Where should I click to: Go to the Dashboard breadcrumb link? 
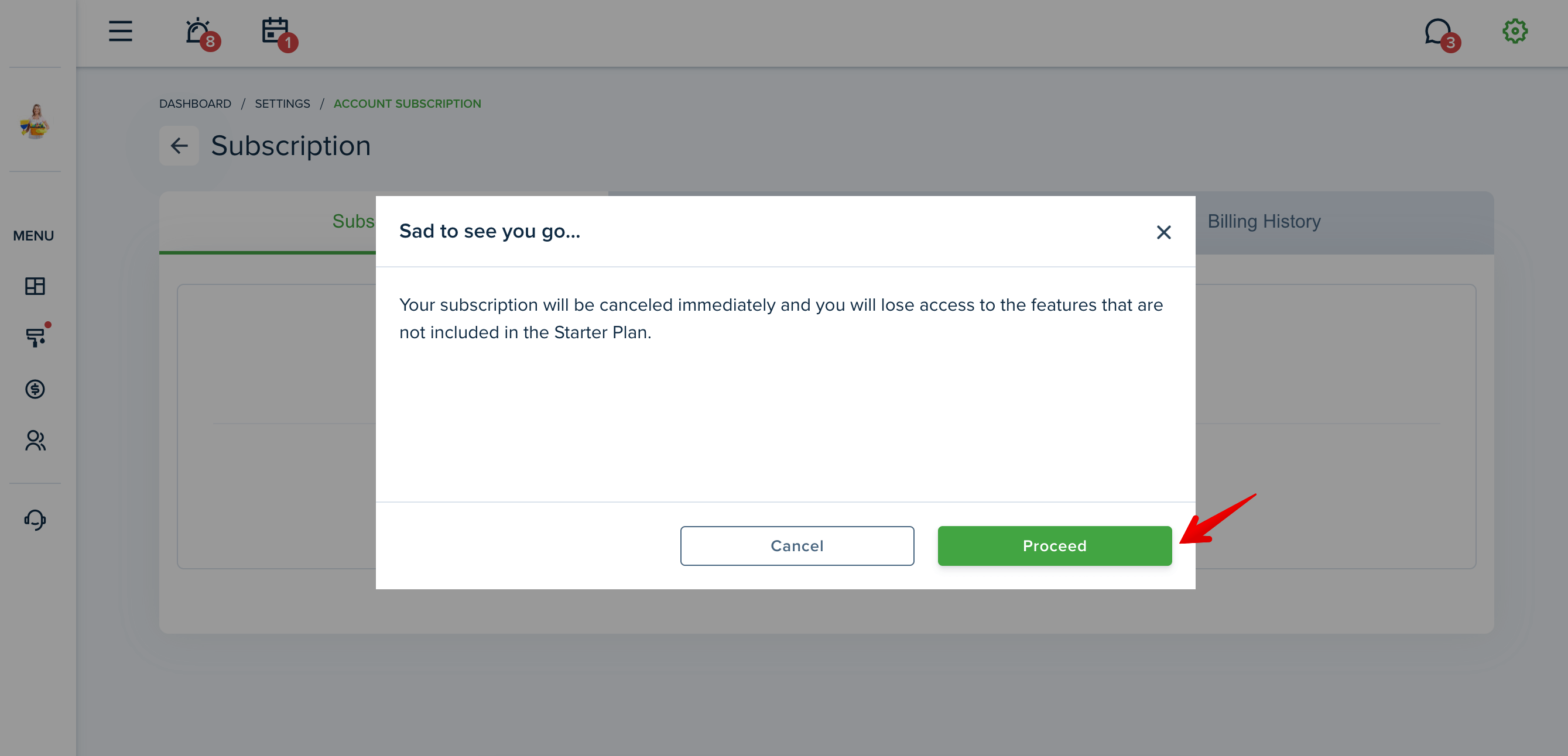tap(195, 104)
